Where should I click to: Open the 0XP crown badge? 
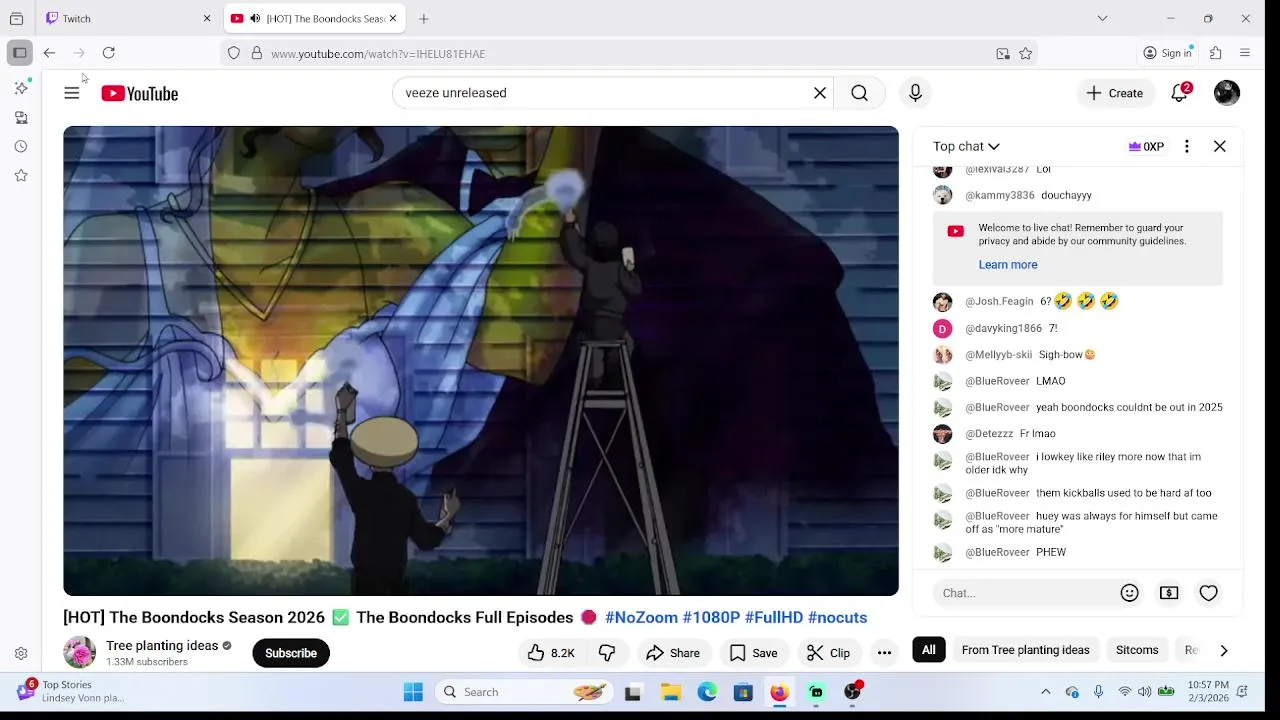tap(1146, 146)
